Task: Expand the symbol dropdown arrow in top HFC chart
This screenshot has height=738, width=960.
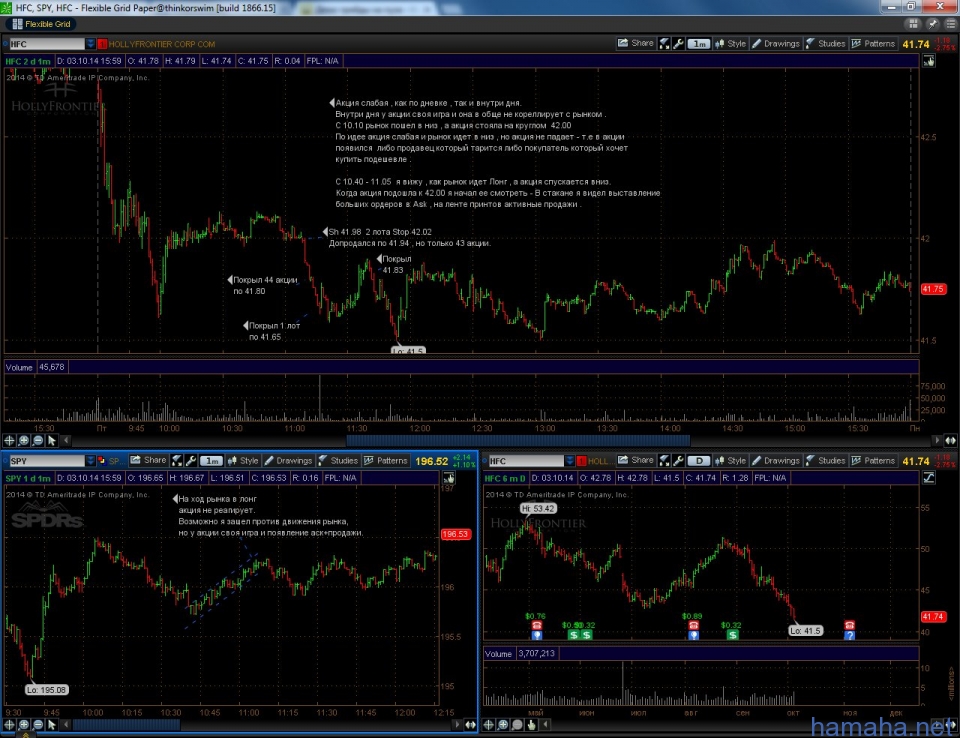Action: [90, 44]
